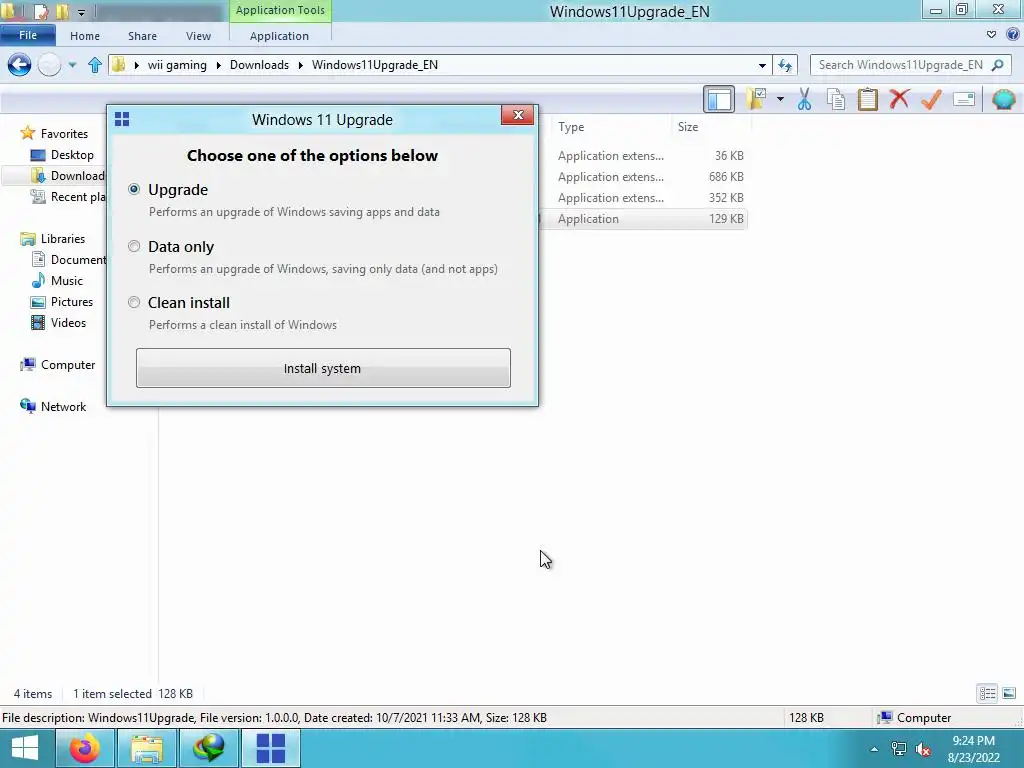This screenshot has width=1024, height=768.
Task: Close the Windows 11 Upgrade dialog
Action: click(x=518, y=115)
